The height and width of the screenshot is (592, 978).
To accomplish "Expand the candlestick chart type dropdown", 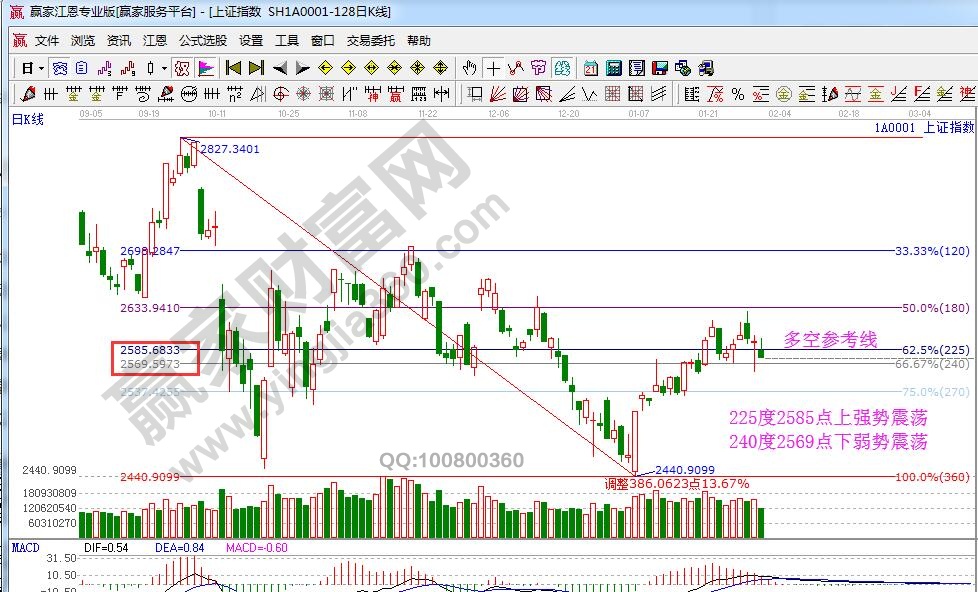I will coord(164,68).
